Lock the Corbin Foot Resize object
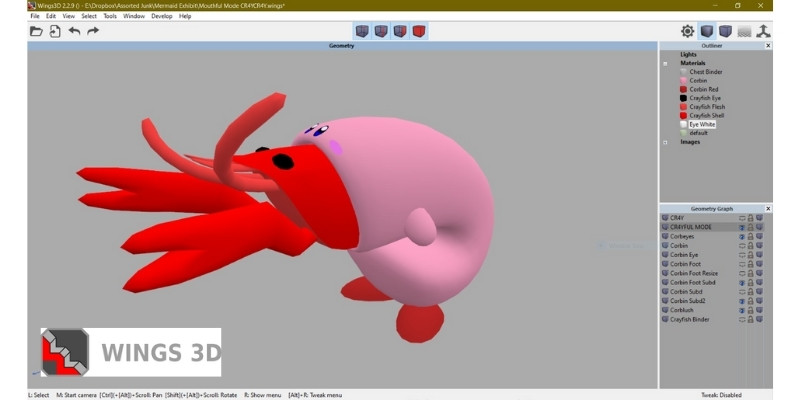Screen dimensions: 800x400 point(751,273)
